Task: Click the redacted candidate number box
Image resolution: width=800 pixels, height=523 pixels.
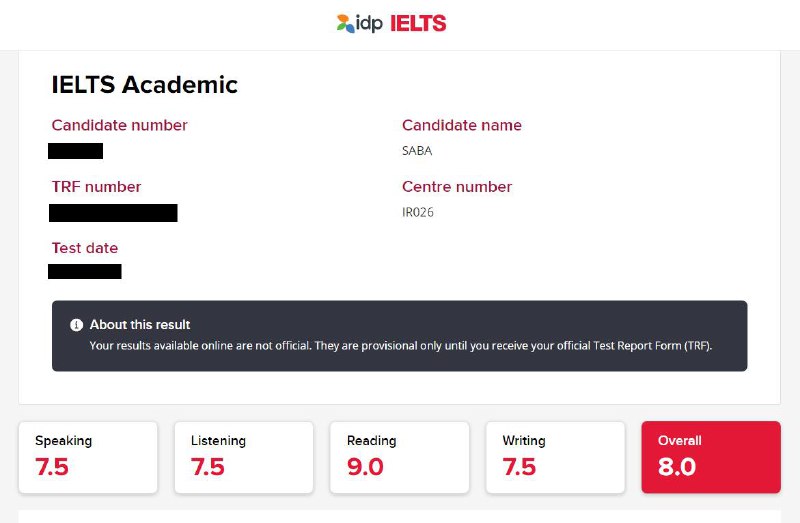Action: click(x=76, y=151)
